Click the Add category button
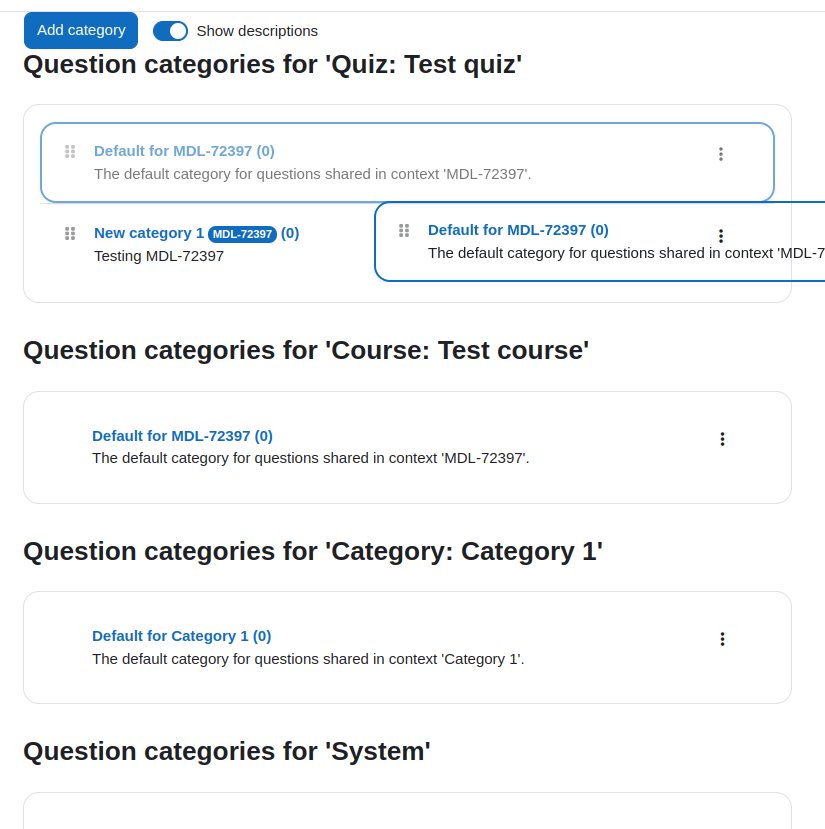 point(81,30)
